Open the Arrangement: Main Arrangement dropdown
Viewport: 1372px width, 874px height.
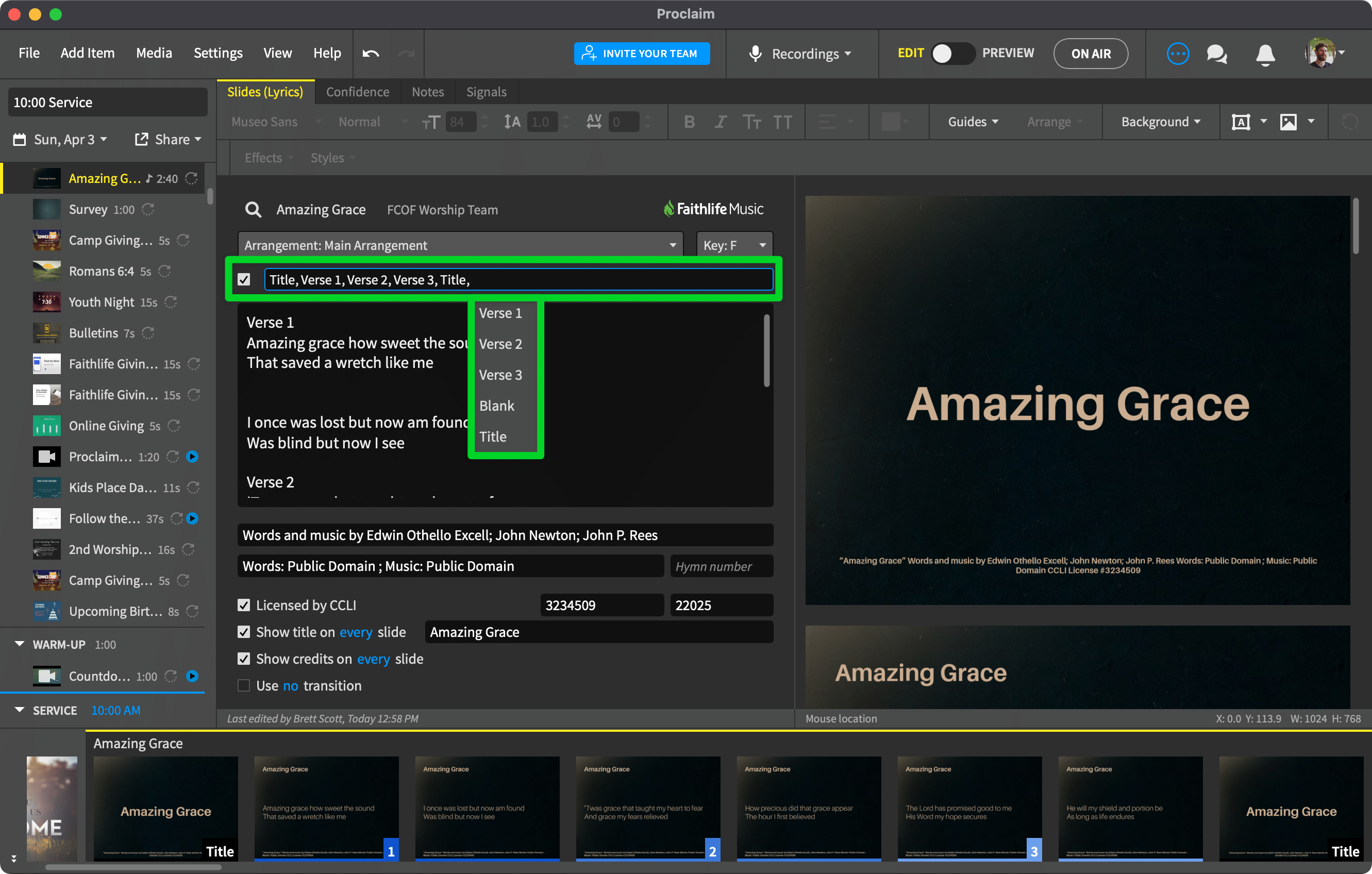click(460, 245)
